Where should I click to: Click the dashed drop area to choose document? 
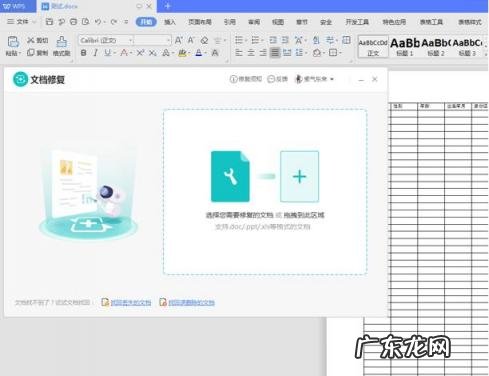265,192
